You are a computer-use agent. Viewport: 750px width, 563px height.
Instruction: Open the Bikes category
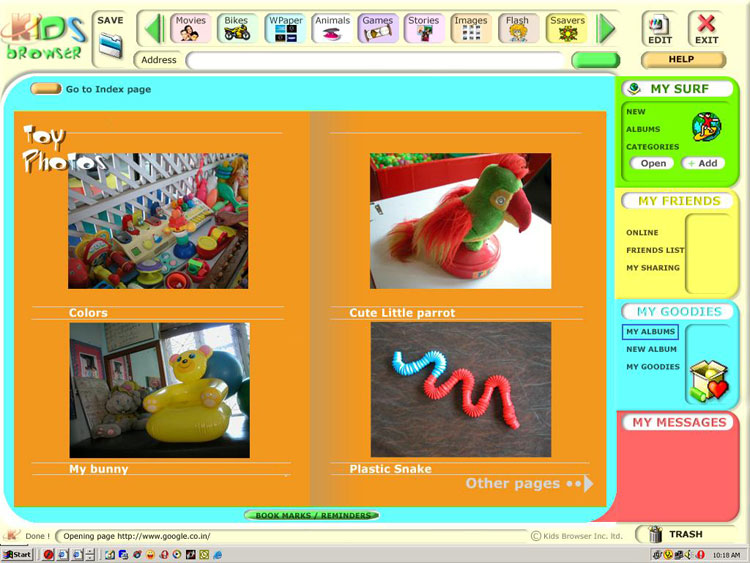point(237,28)
